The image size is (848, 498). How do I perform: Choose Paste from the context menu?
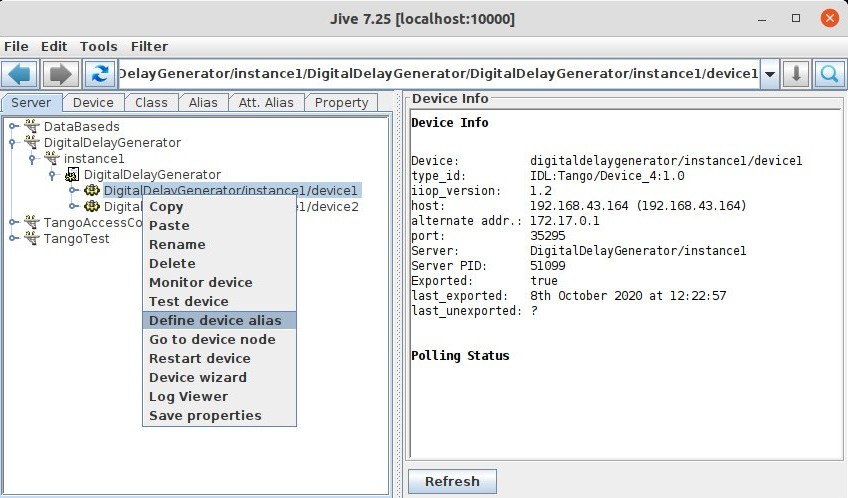pyautogui.click(x=219, y=225)
